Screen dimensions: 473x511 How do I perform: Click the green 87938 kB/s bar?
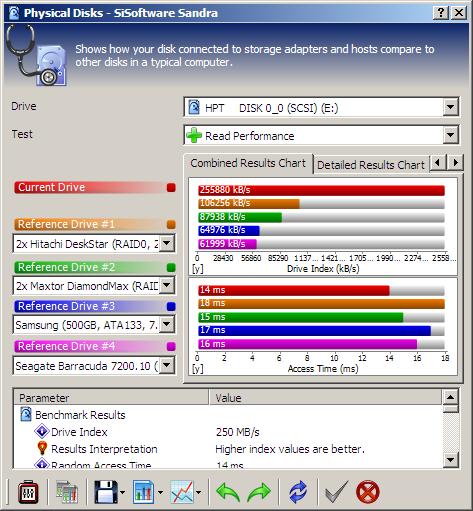240,217
